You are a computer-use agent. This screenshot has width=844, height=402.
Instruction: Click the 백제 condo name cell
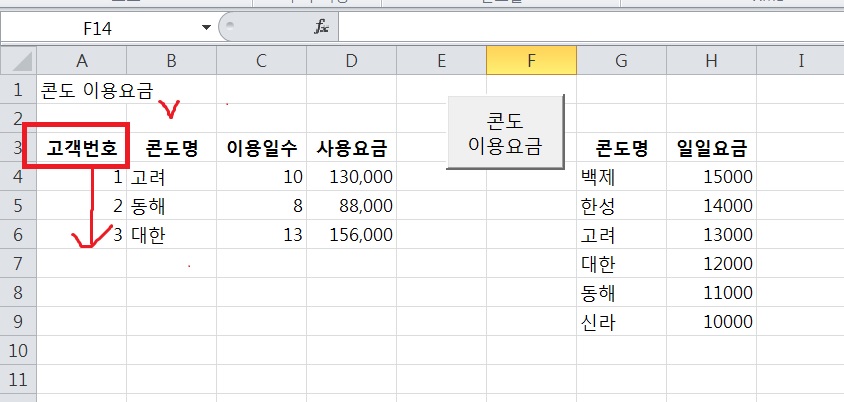(621, 177)
